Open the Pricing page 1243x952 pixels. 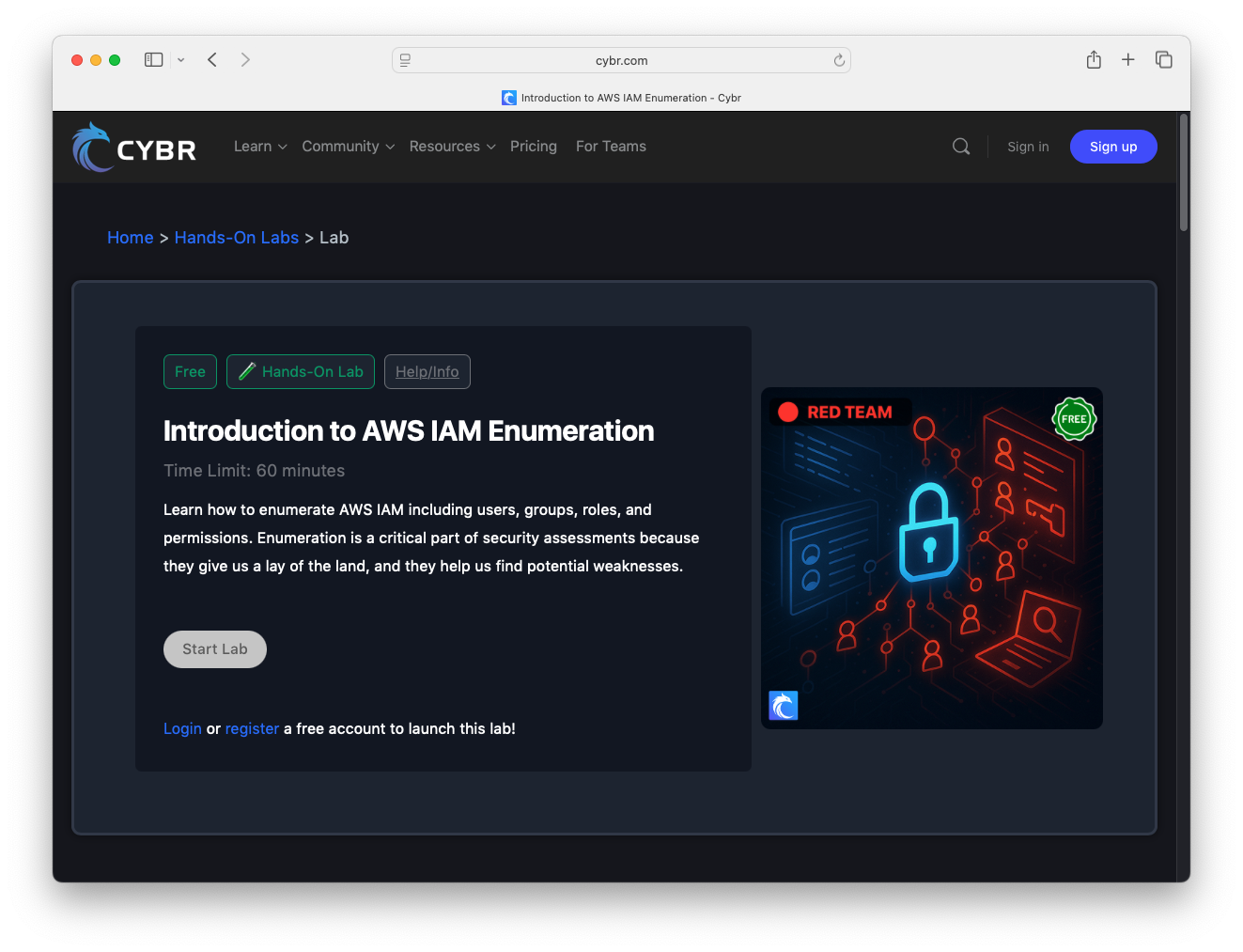(533, 147)
